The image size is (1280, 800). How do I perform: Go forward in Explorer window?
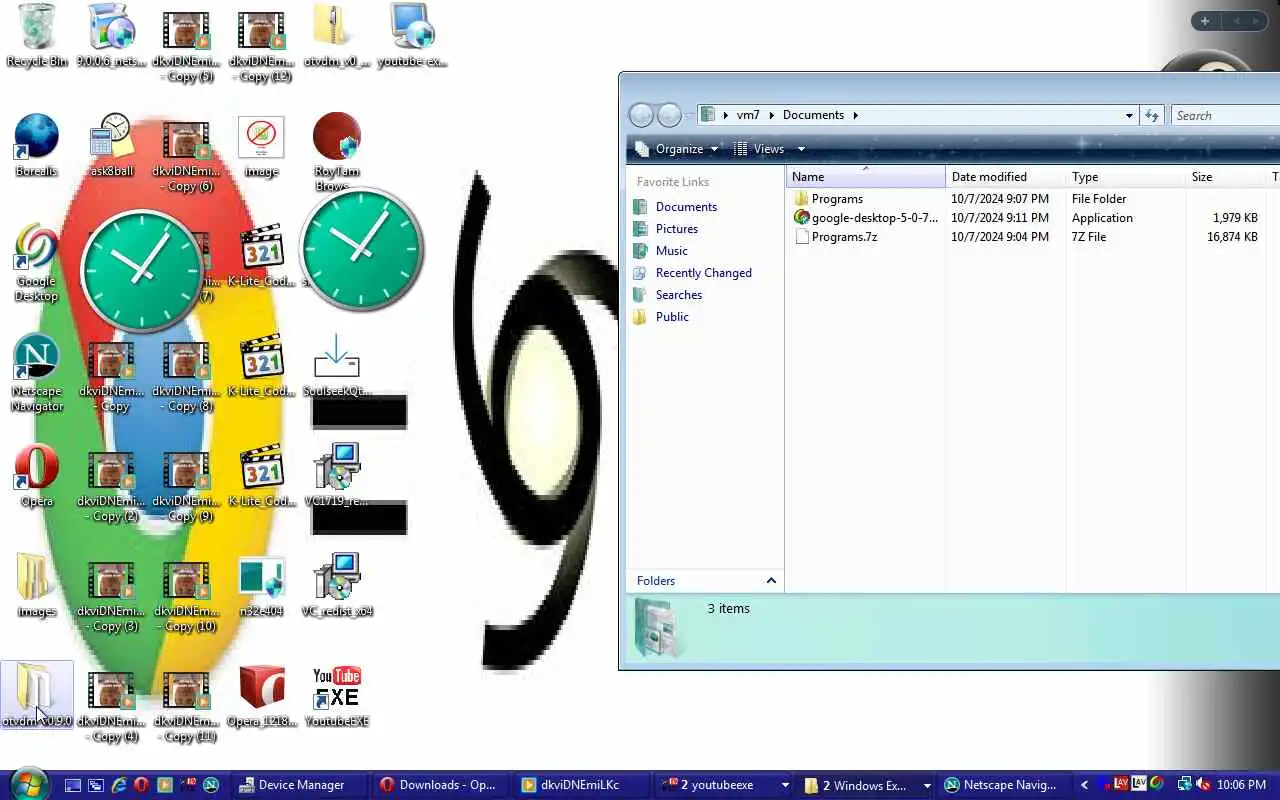coord(669,115)
